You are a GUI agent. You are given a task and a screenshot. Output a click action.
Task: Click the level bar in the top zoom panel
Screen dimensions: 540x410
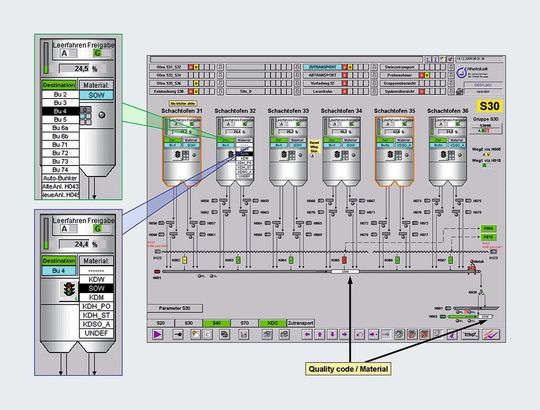point(46,57)
